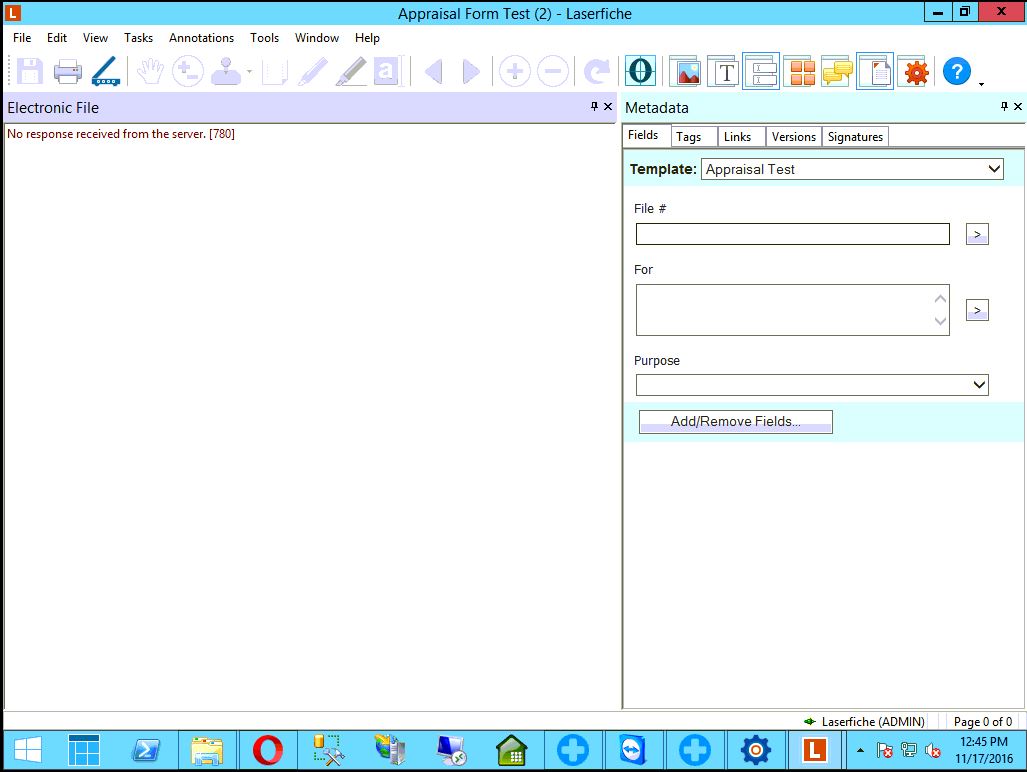The image size is (1027, 772).
Task: Click the orange gear settings icon
Action: click(x=915, y=72)
